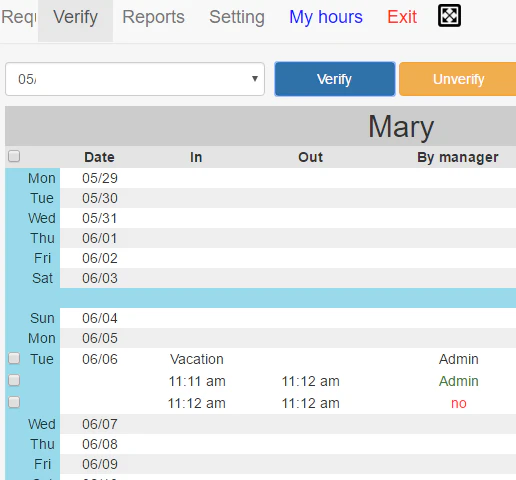Click the Wed label for 05/31

pos(42,218)
